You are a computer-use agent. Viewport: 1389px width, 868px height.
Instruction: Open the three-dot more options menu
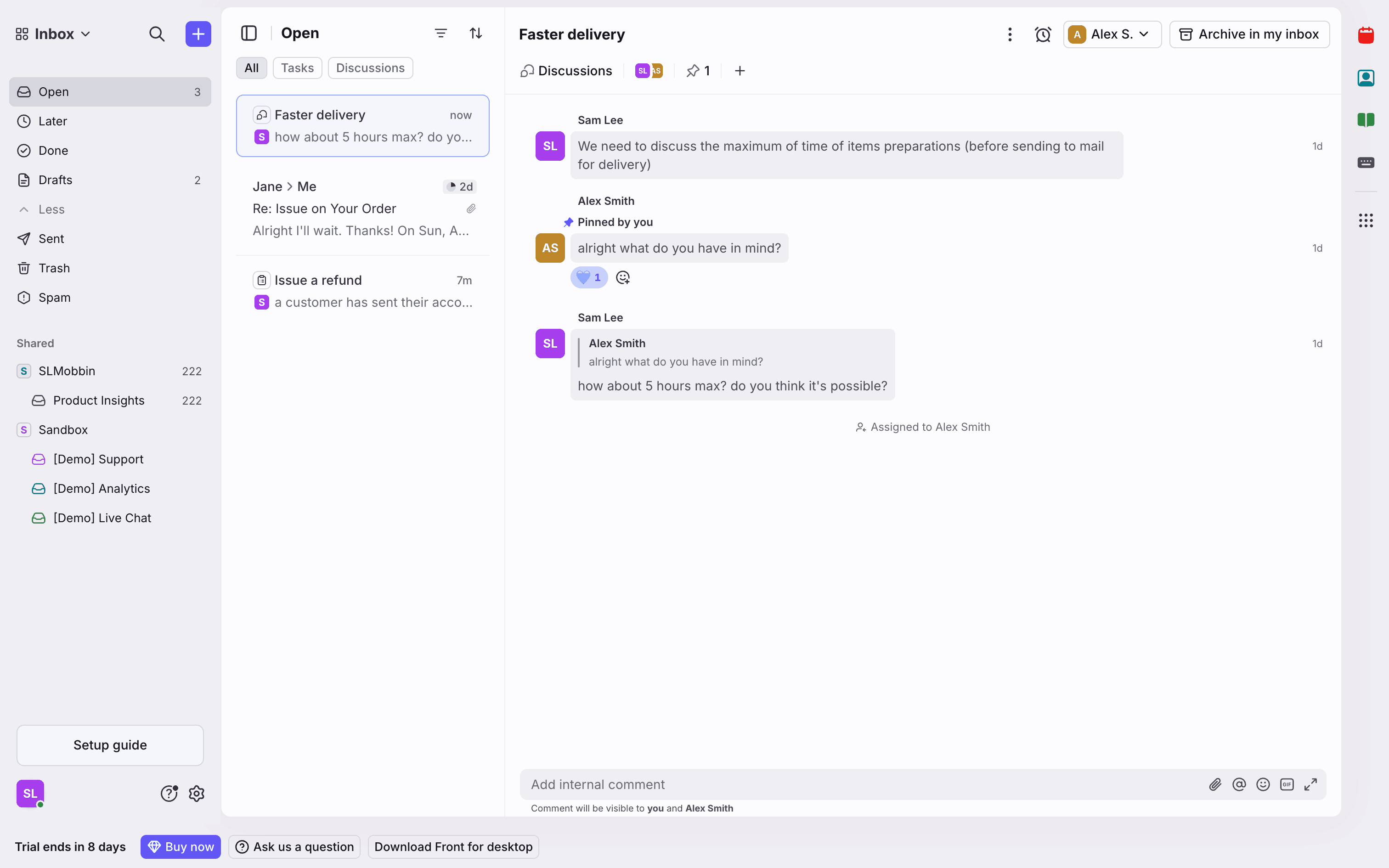point(1010,34)
